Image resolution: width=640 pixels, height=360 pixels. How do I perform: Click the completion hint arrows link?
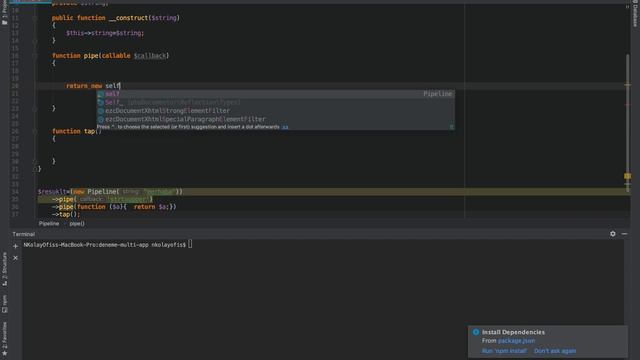pyautogui.click(x=285, y=127)
